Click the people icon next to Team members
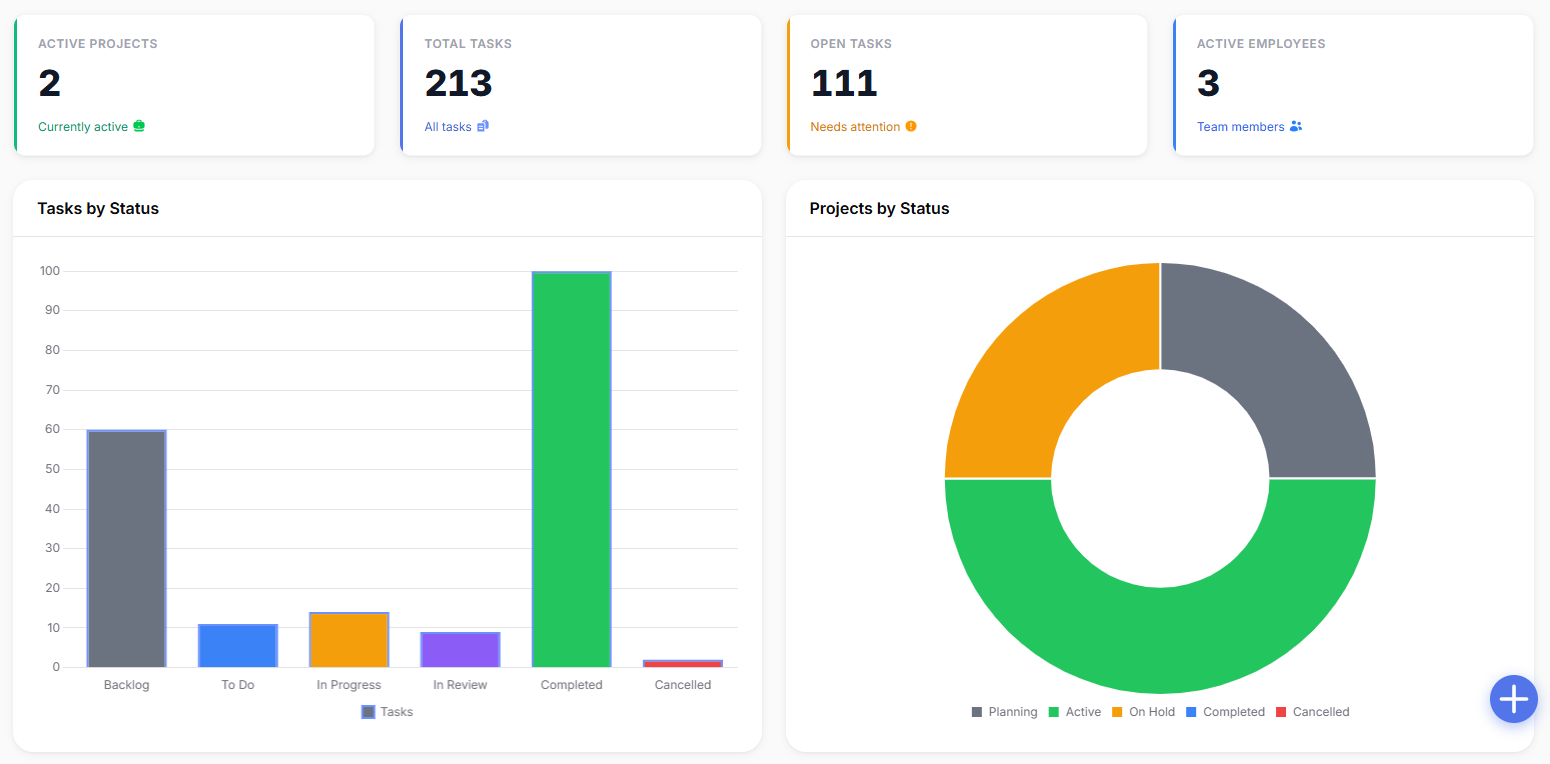 pyautogui.click(x=1296, y=126)
